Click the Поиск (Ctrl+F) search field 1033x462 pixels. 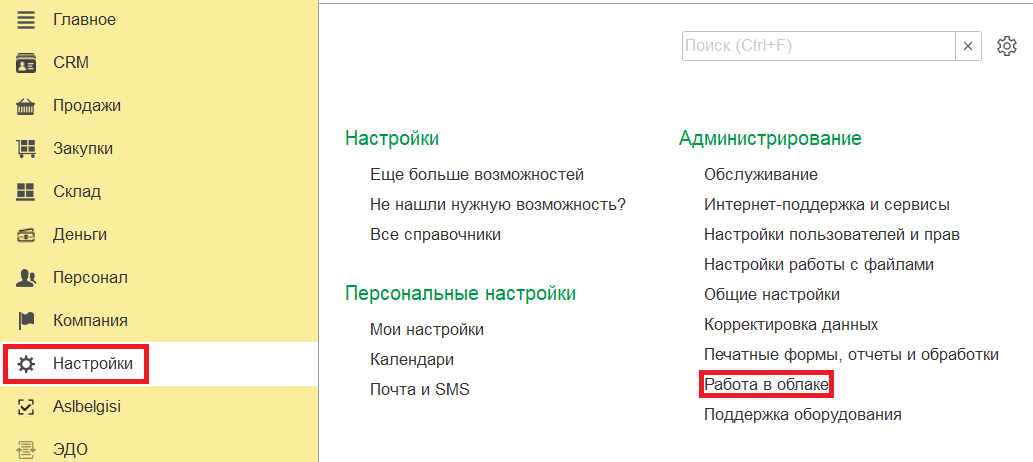[818, 46]
